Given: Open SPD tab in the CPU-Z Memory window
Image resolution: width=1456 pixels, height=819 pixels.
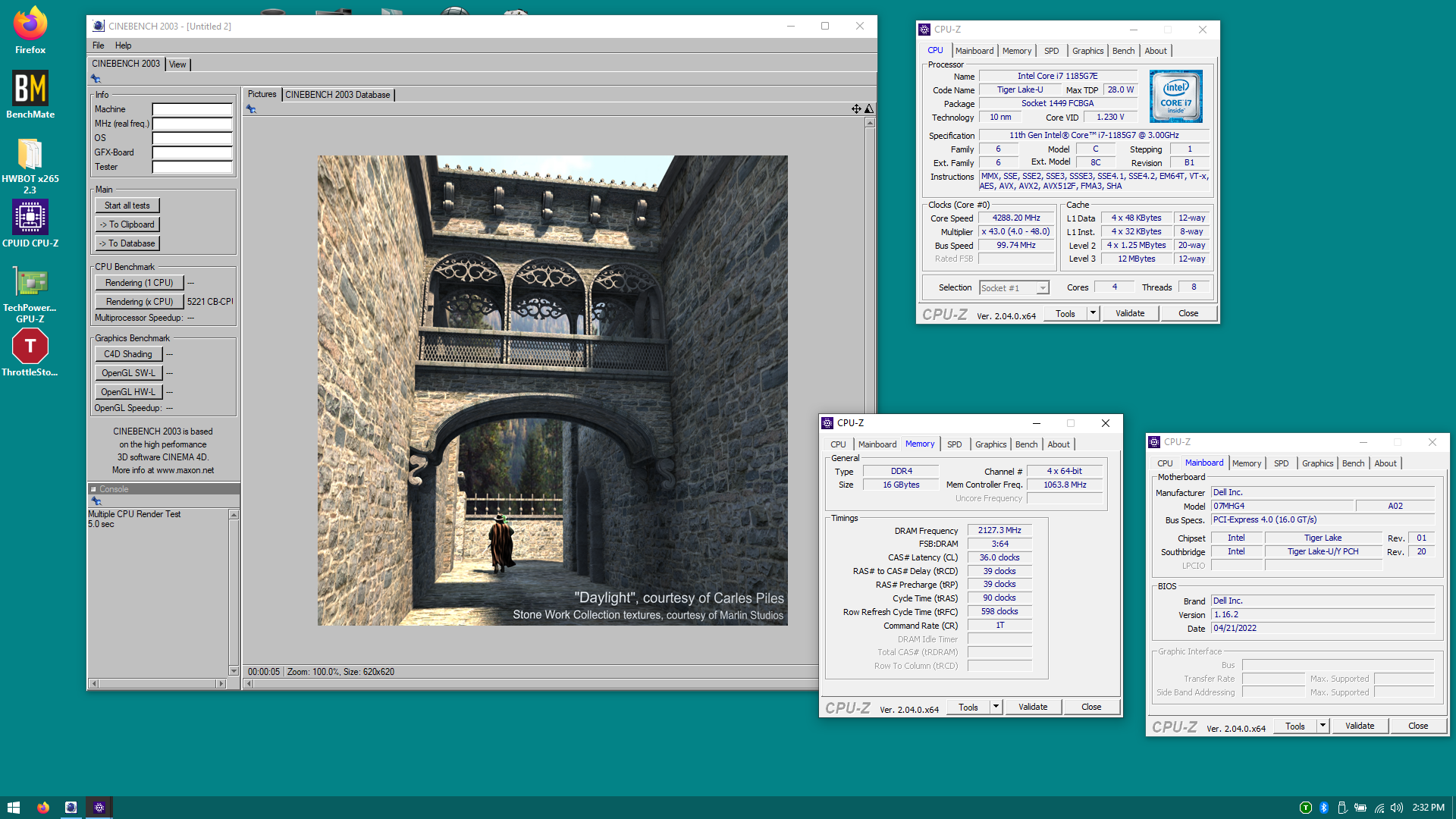Looking at the screenshot, I should pos(954,444).
